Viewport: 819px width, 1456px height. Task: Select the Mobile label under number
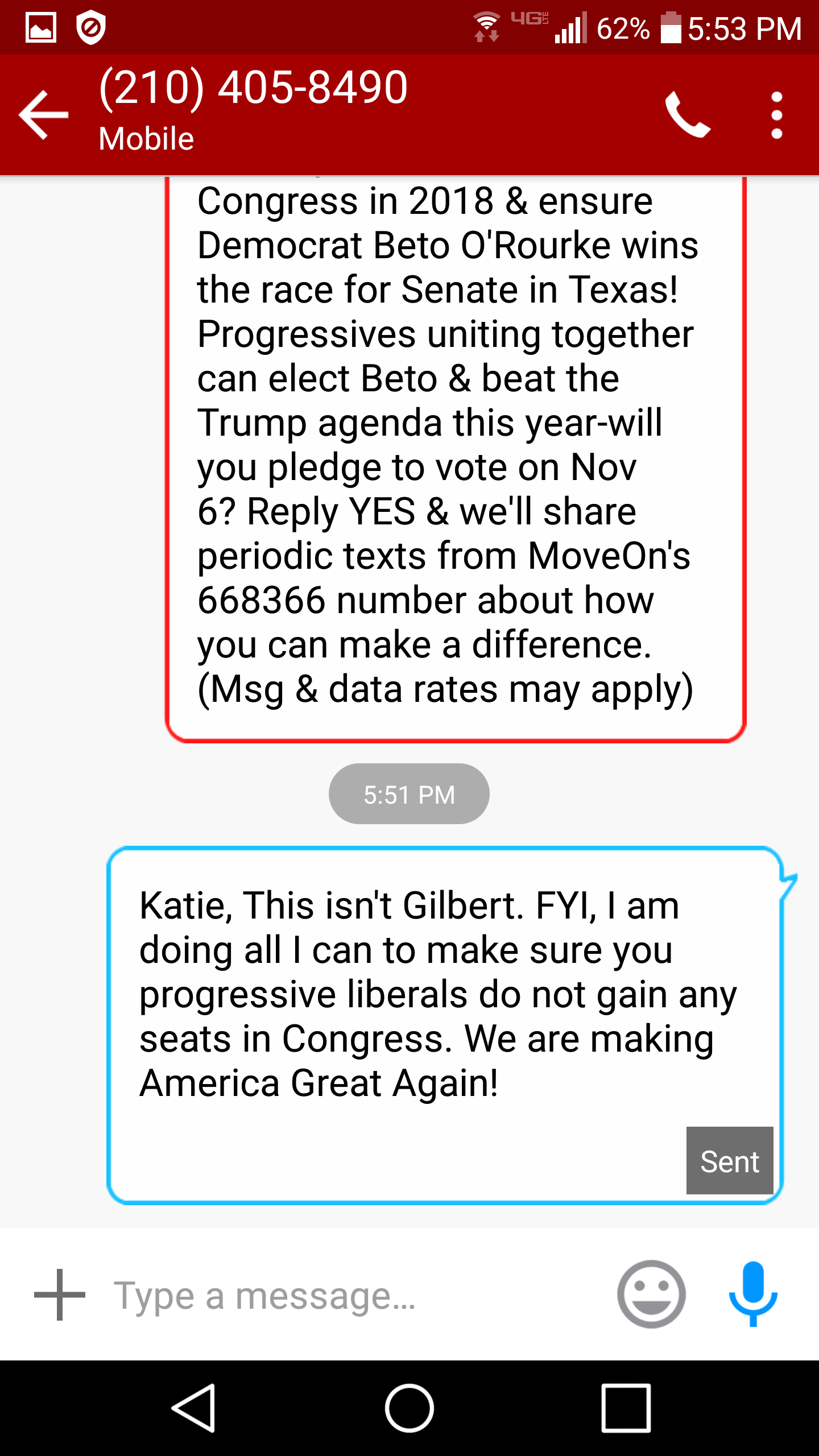click(x=146, y=139)
